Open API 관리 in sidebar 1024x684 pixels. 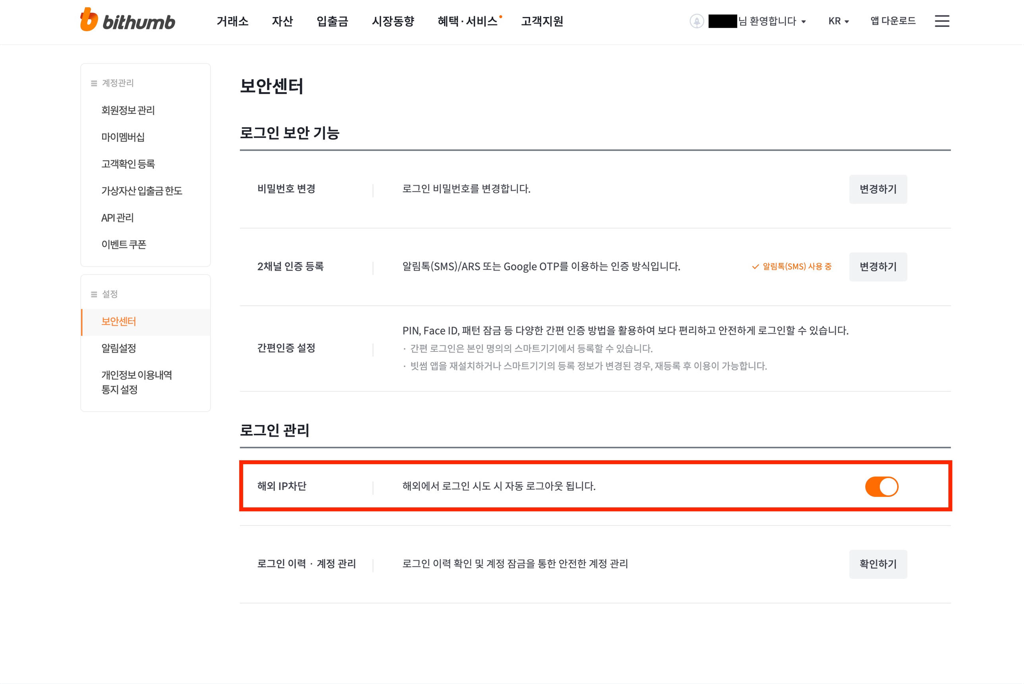118,218
